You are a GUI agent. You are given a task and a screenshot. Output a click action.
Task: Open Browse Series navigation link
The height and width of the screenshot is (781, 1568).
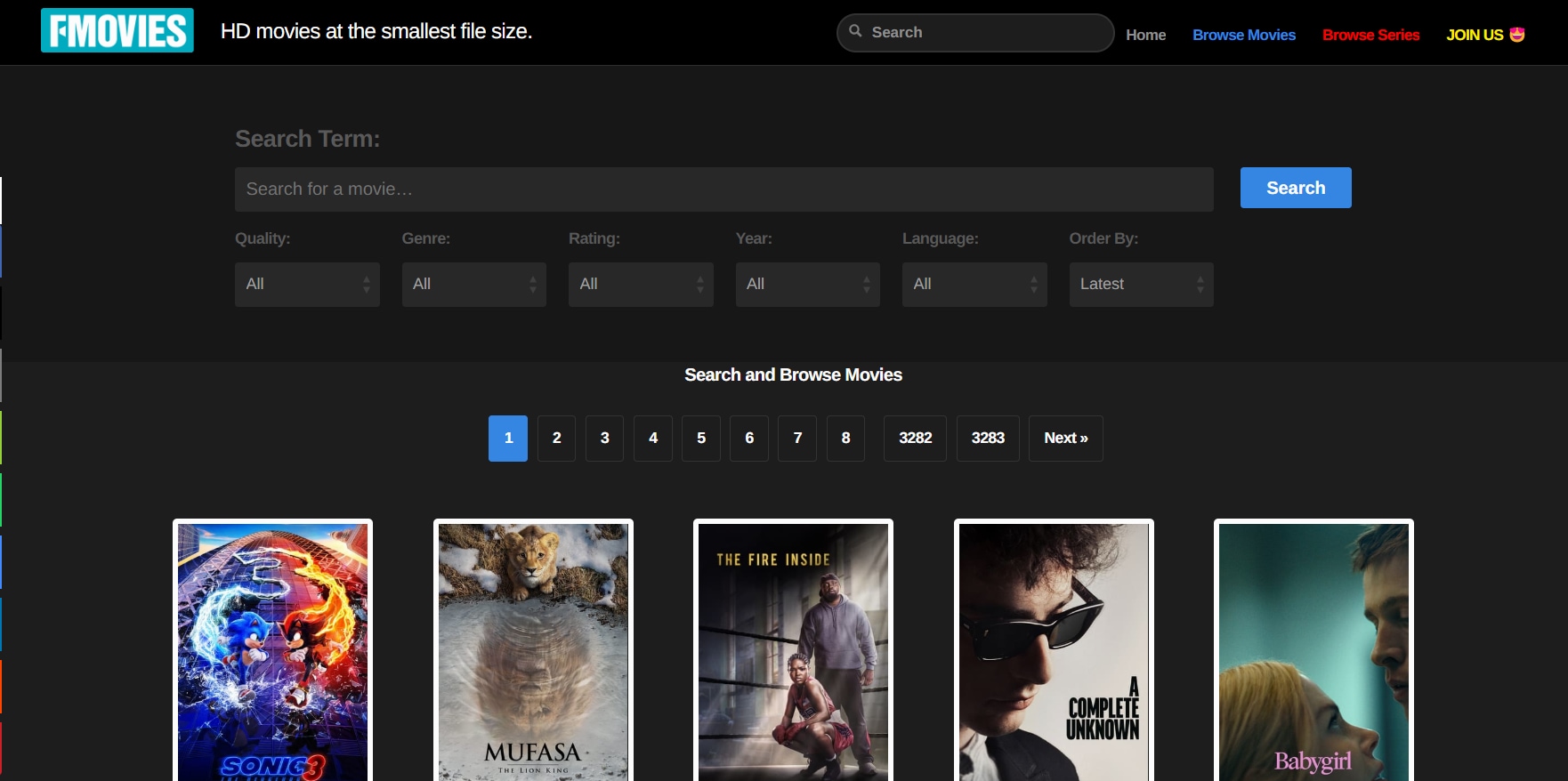click(x=1370, y=35)
